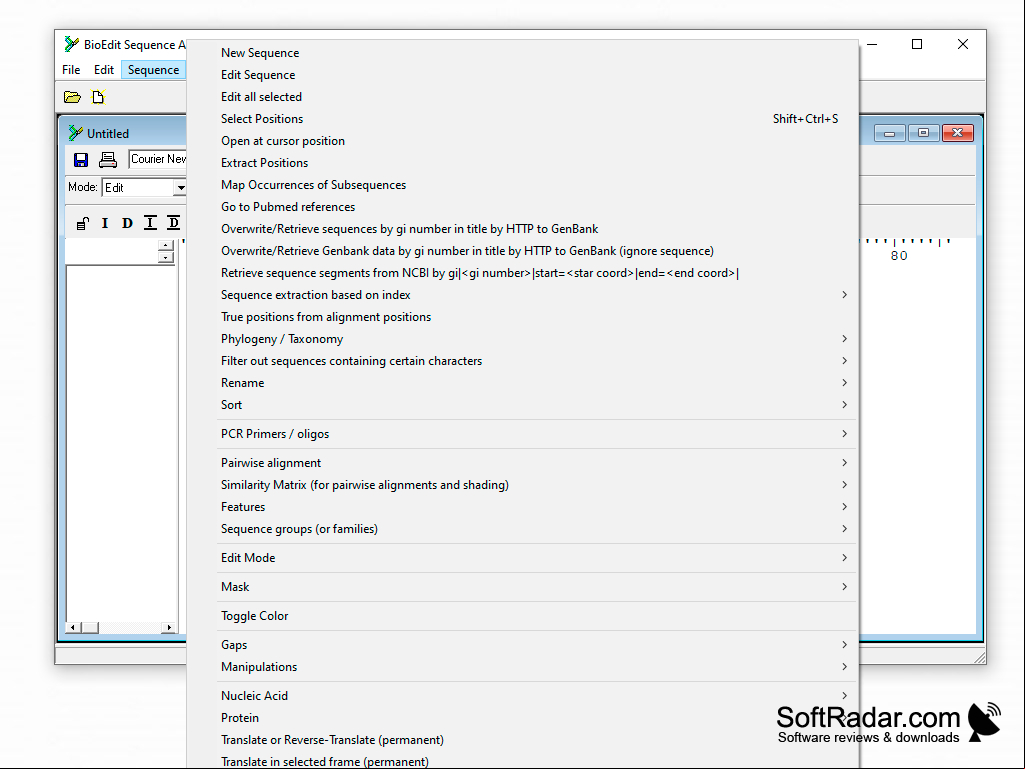The width and height of the screenshot is (1025, 769).
Task: Open the File menu
Action: click(71, 70)
